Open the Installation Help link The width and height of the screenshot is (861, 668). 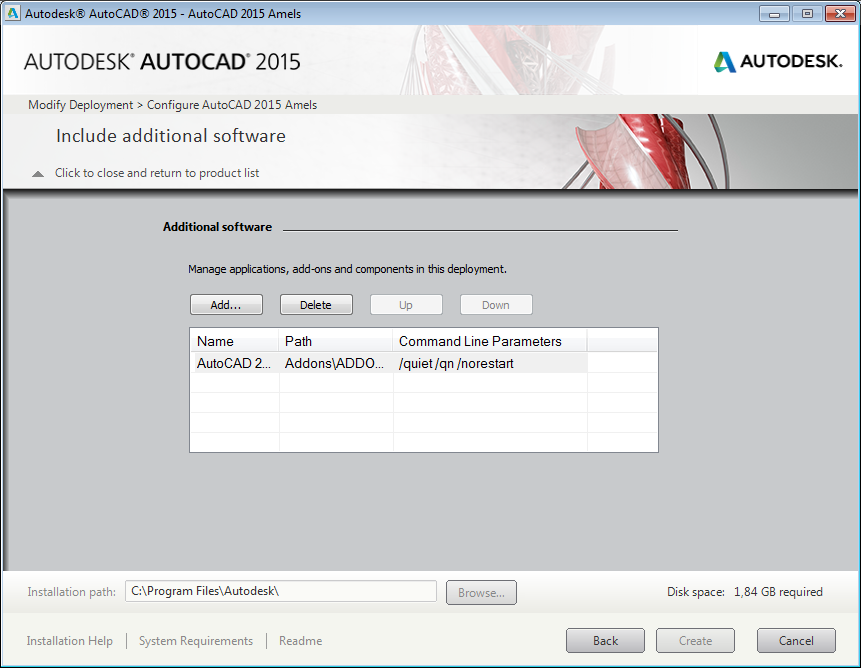click(70, 641)
